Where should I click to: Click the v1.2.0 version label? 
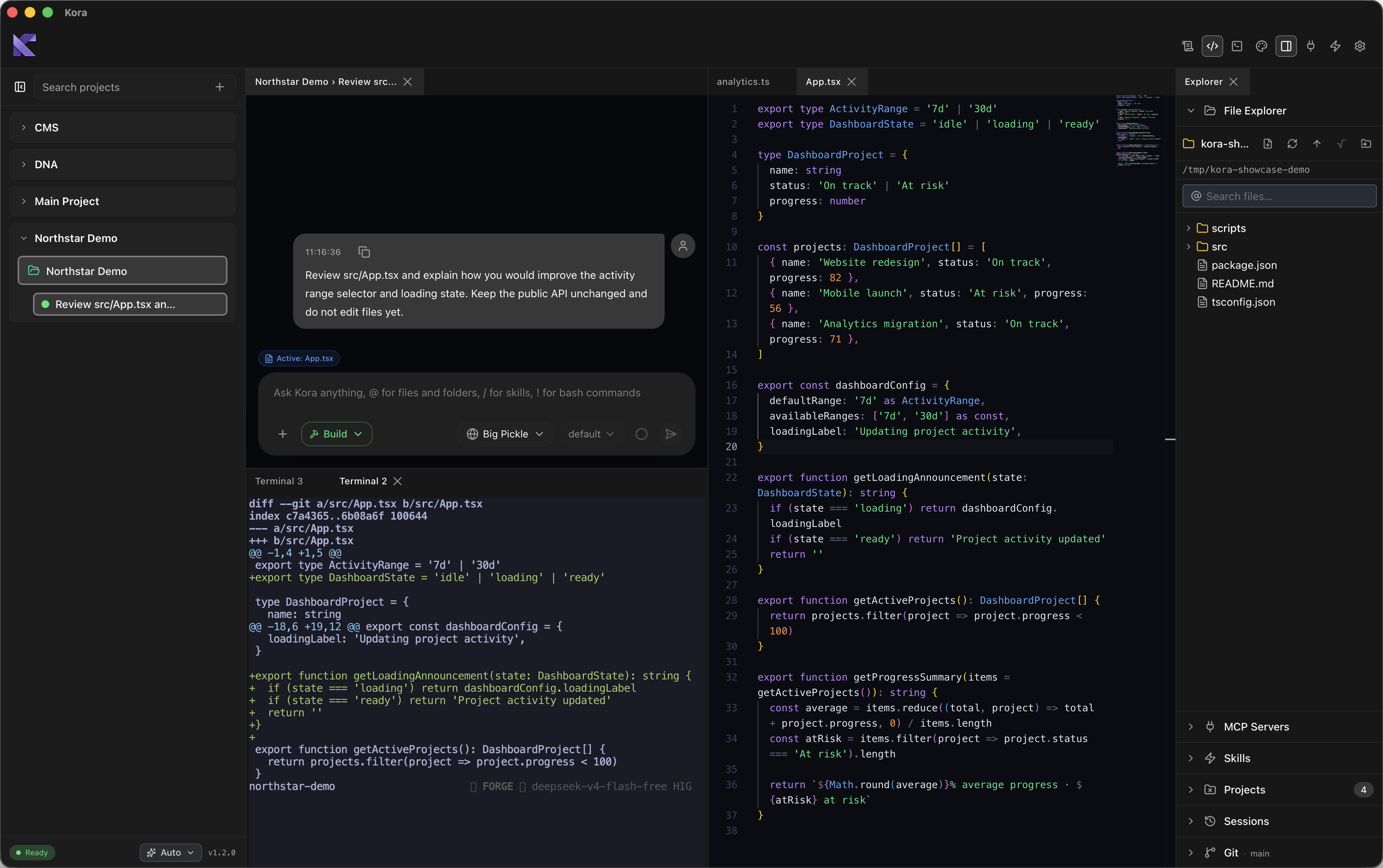point(222,853)
